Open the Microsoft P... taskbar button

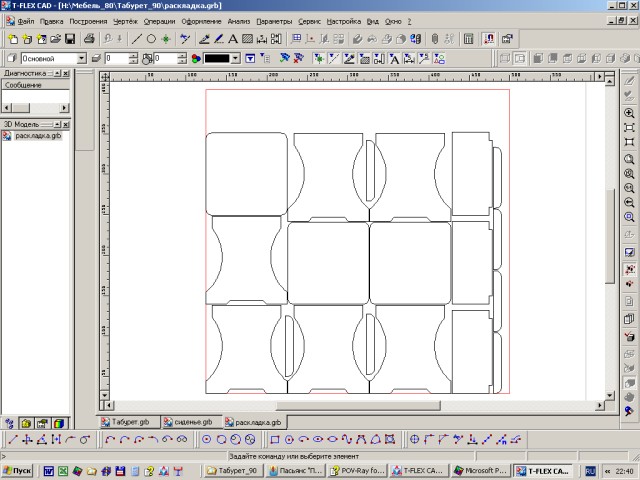tap(481, 471)
